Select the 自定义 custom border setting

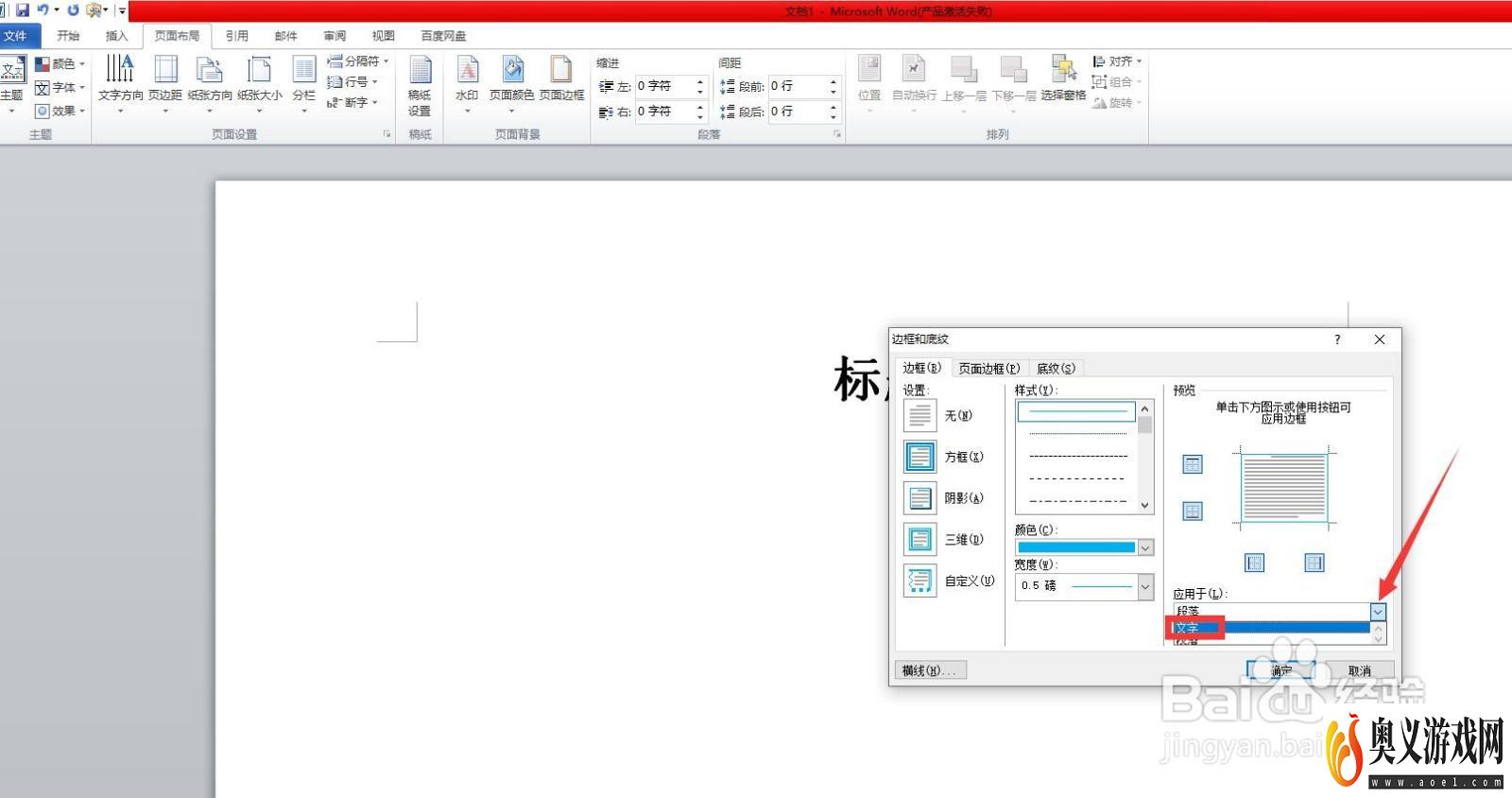click(x=920, y=581)
